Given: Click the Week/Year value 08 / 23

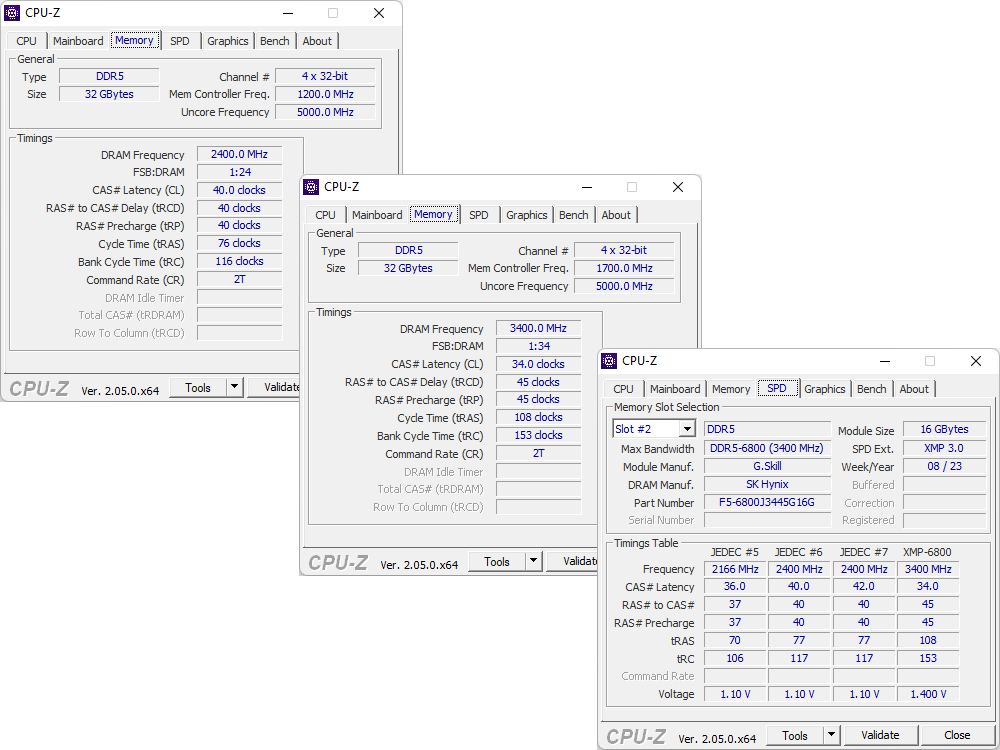Looking at the screenshot, I should [945, 466].
